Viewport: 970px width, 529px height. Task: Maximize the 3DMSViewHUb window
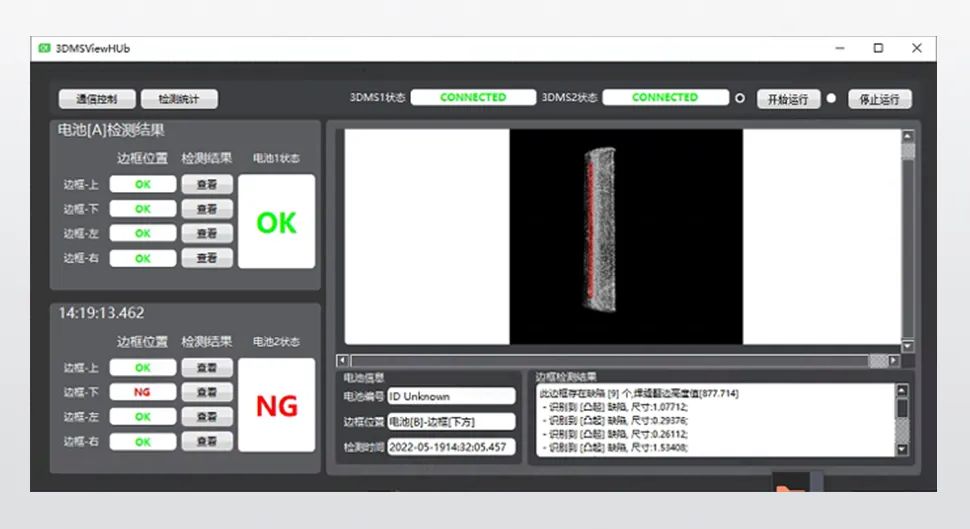878,48
